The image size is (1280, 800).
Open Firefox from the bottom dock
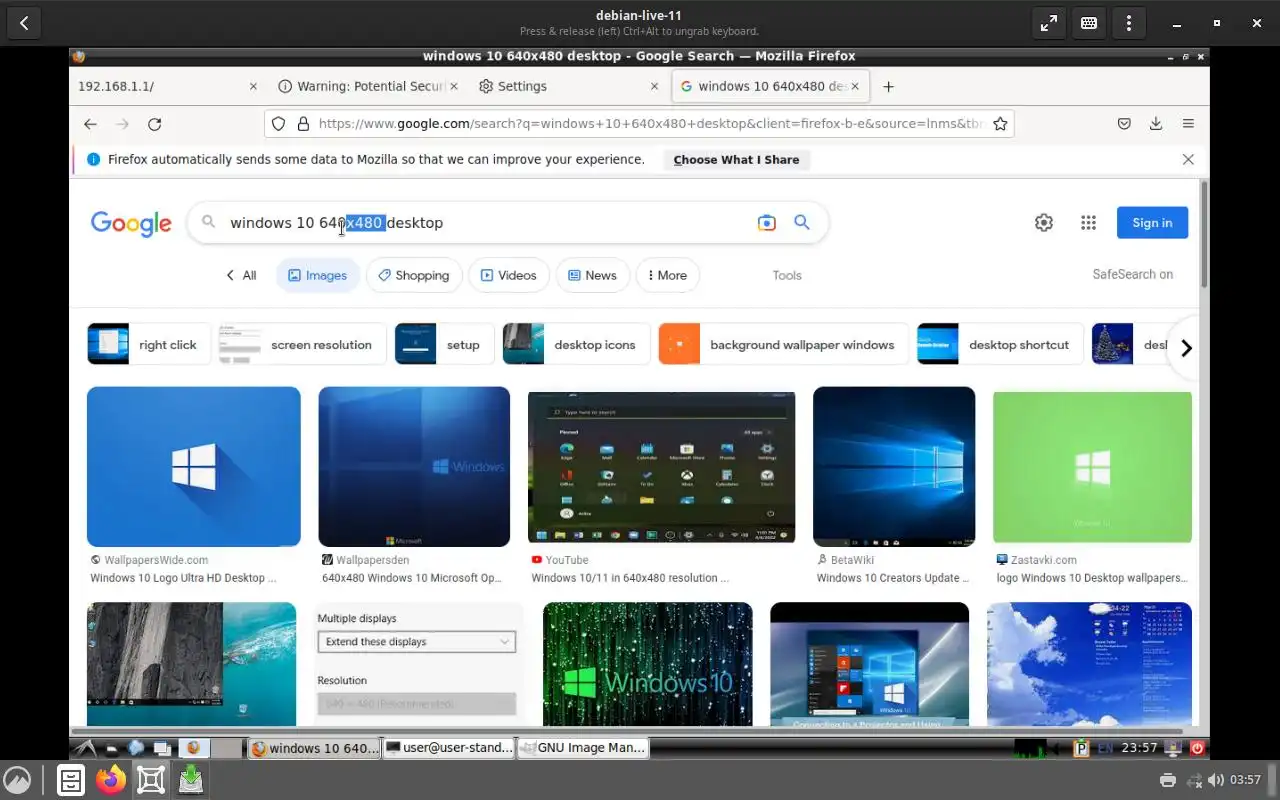click(x=111, y=779)
